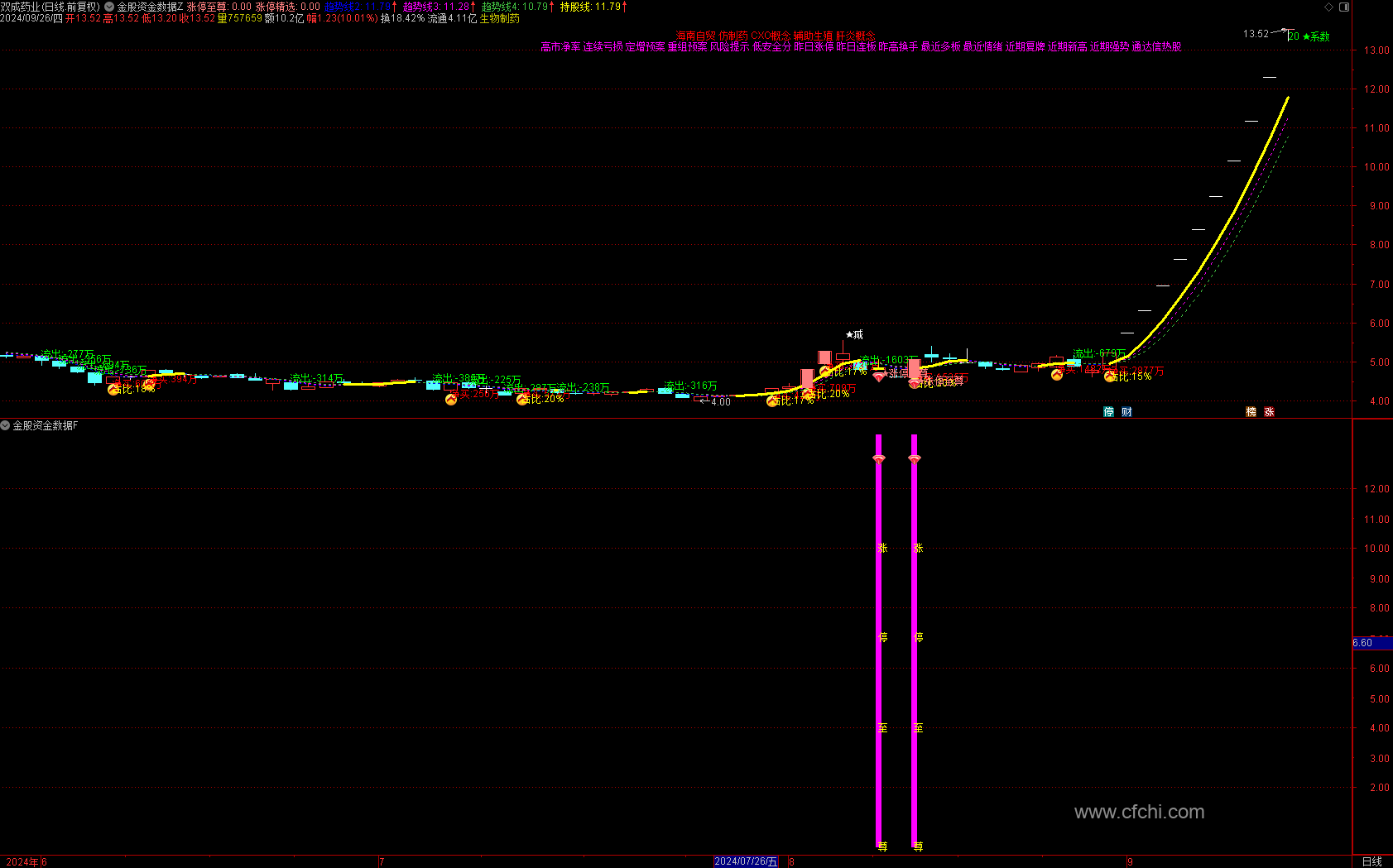Click the 近期新高 label

[1067, 47]
